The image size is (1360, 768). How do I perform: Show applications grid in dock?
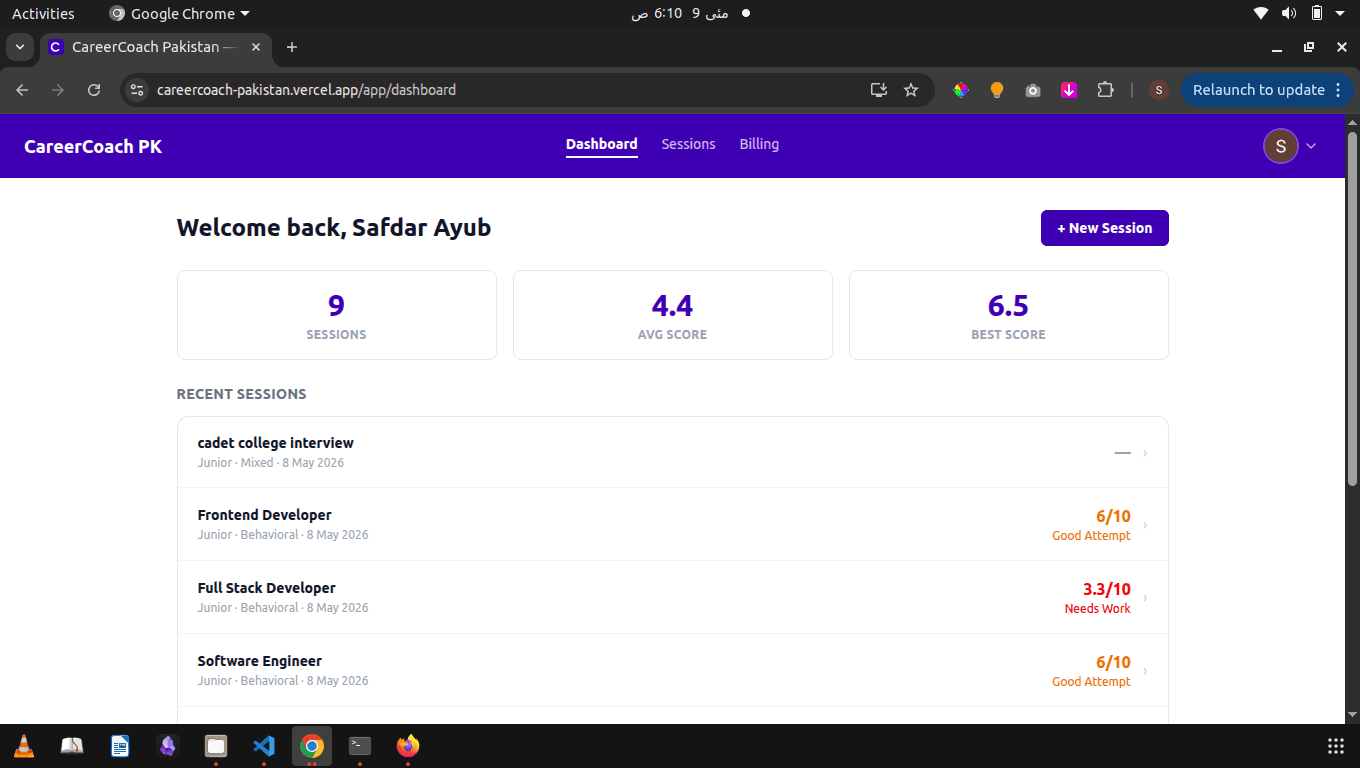coord(1335,746)
